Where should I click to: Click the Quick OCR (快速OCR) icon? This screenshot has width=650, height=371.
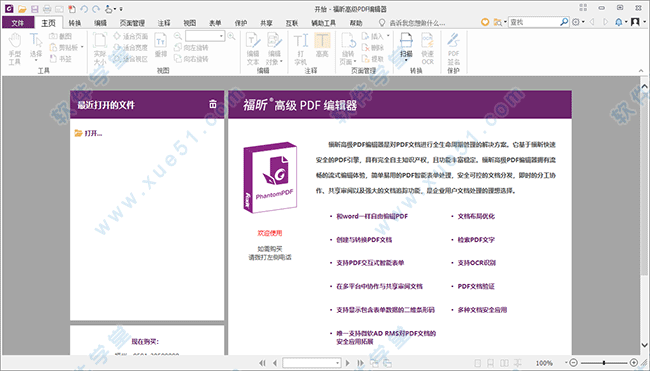coord(427,49)
